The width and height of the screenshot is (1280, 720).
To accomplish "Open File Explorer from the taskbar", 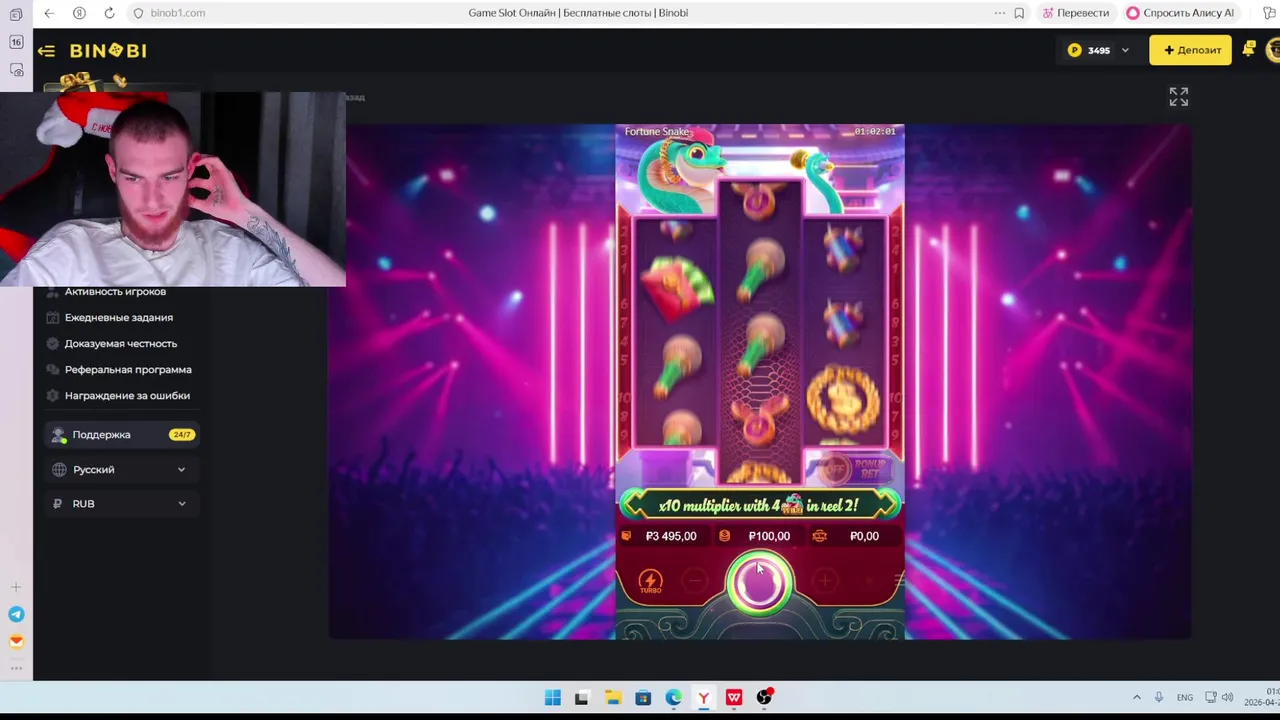I will pos(613,697).
